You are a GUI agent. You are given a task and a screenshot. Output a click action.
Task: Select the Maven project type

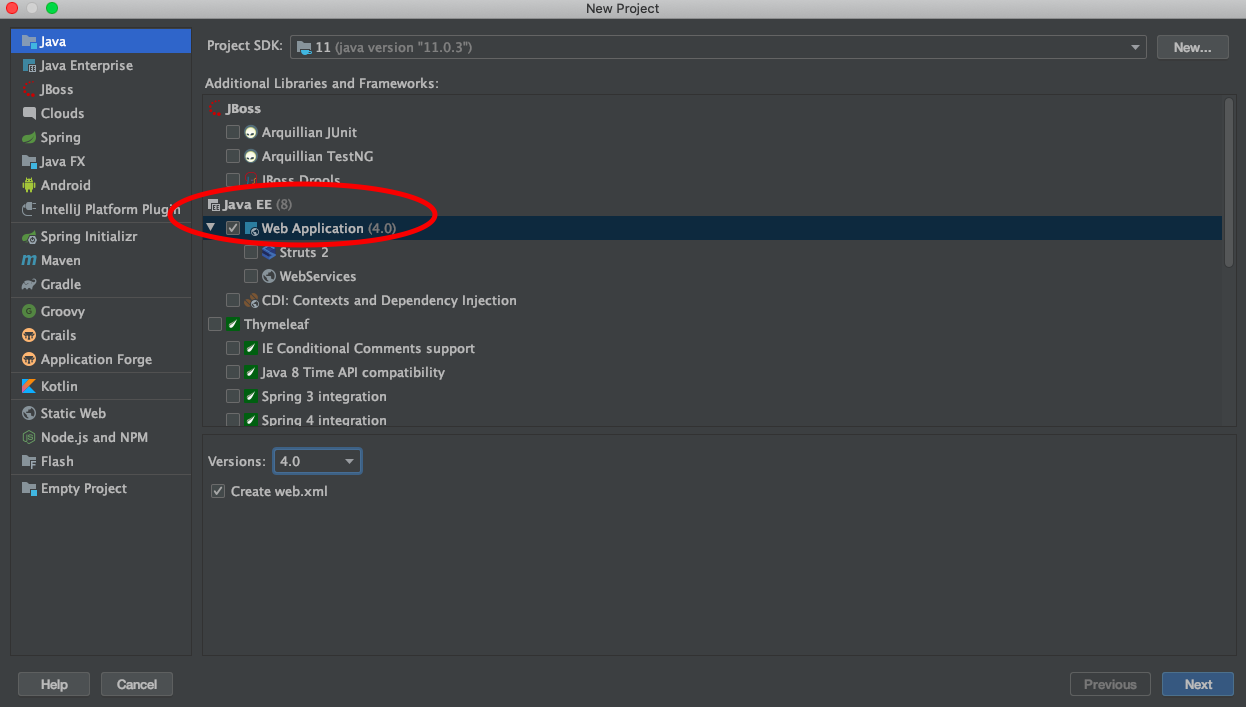(x=101, y=261)
